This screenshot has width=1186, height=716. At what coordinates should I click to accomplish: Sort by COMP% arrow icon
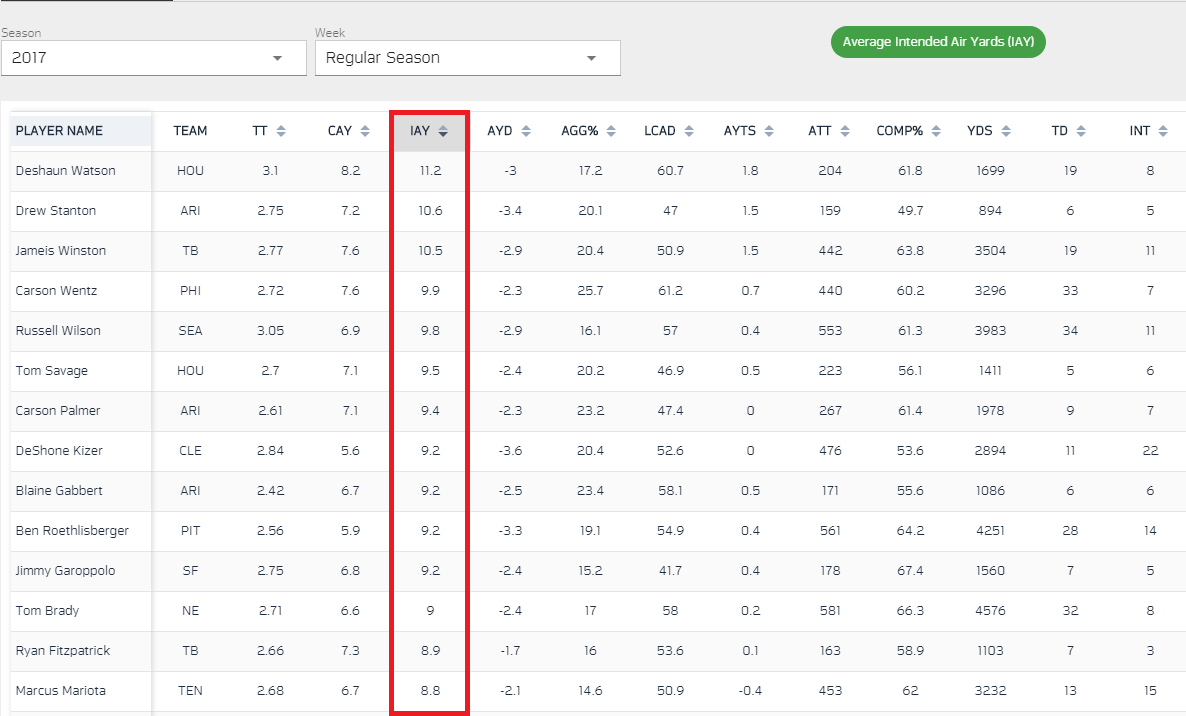point(938,131)
